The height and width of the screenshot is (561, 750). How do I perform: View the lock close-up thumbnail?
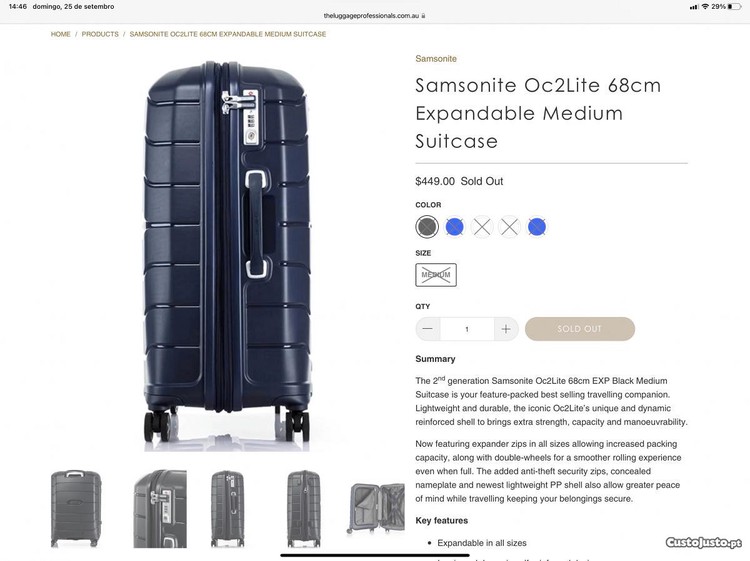[x=159, y=508]
